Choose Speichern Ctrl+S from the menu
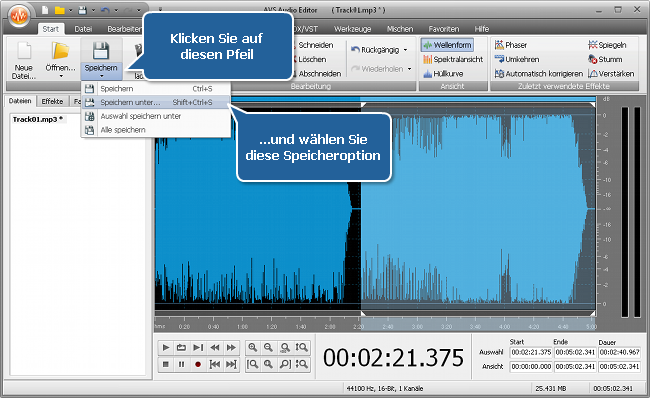This screenshot has width=650, height=398. coord(156,89)
